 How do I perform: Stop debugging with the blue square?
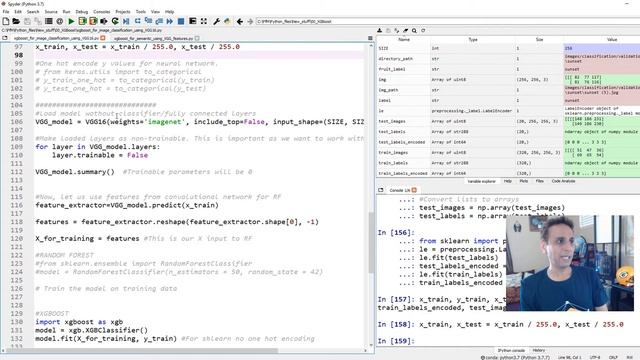tap(181, 21)
